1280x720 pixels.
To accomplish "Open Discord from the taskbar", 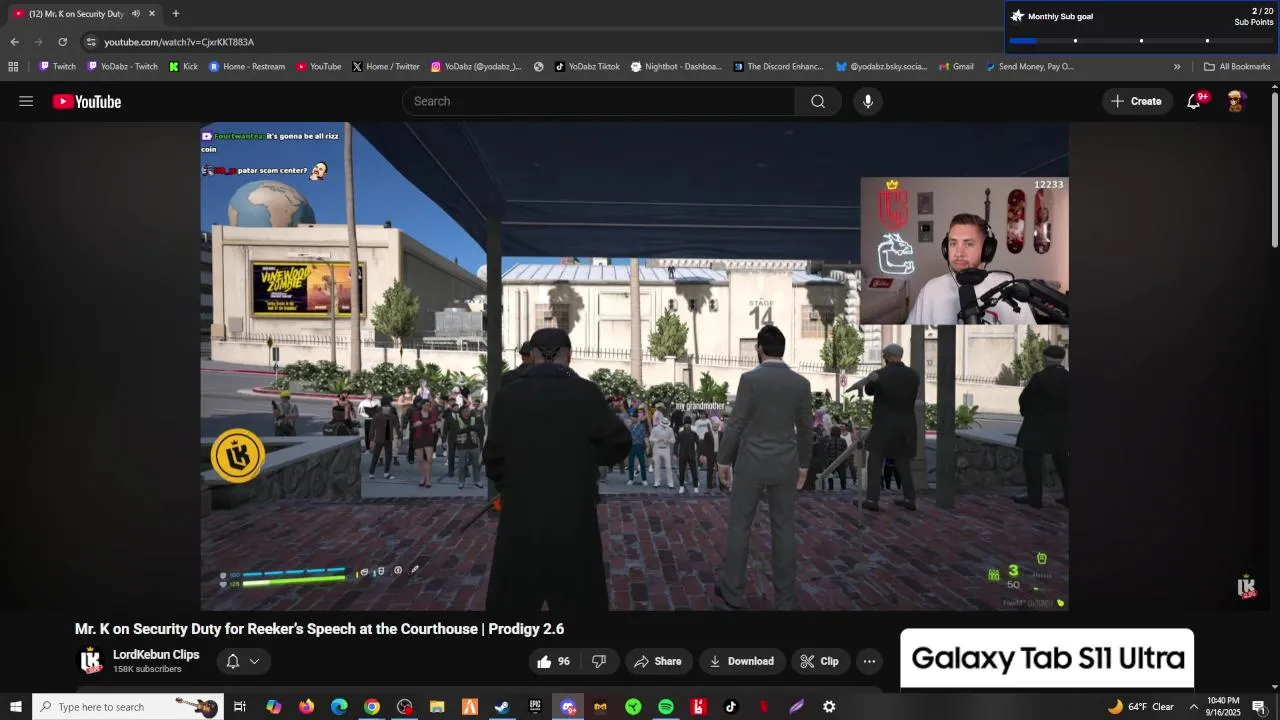I will [568, 707].
